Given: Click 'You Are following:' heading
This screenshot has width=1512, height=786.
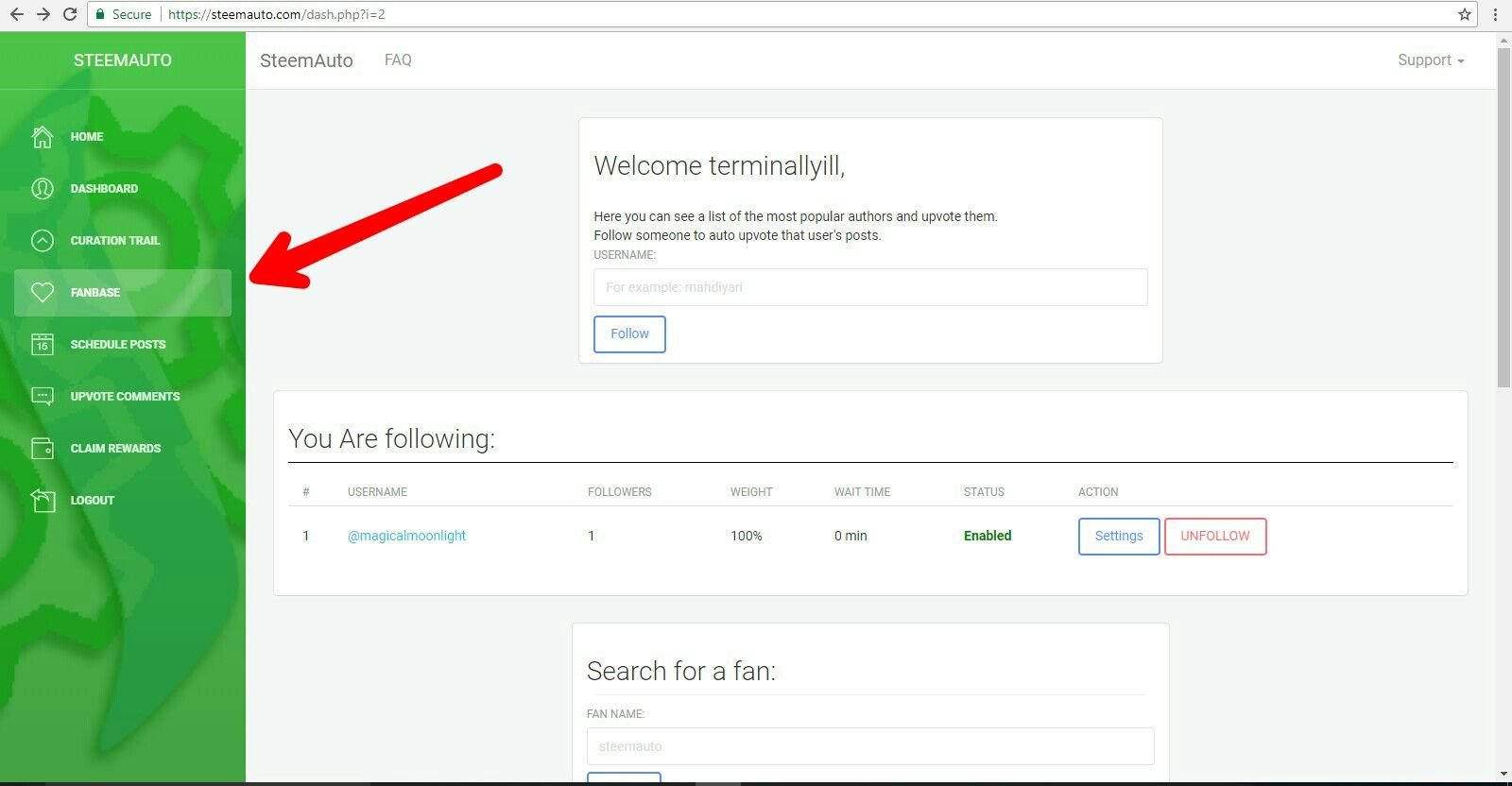Looking at the screenshot, I should 391,439.
